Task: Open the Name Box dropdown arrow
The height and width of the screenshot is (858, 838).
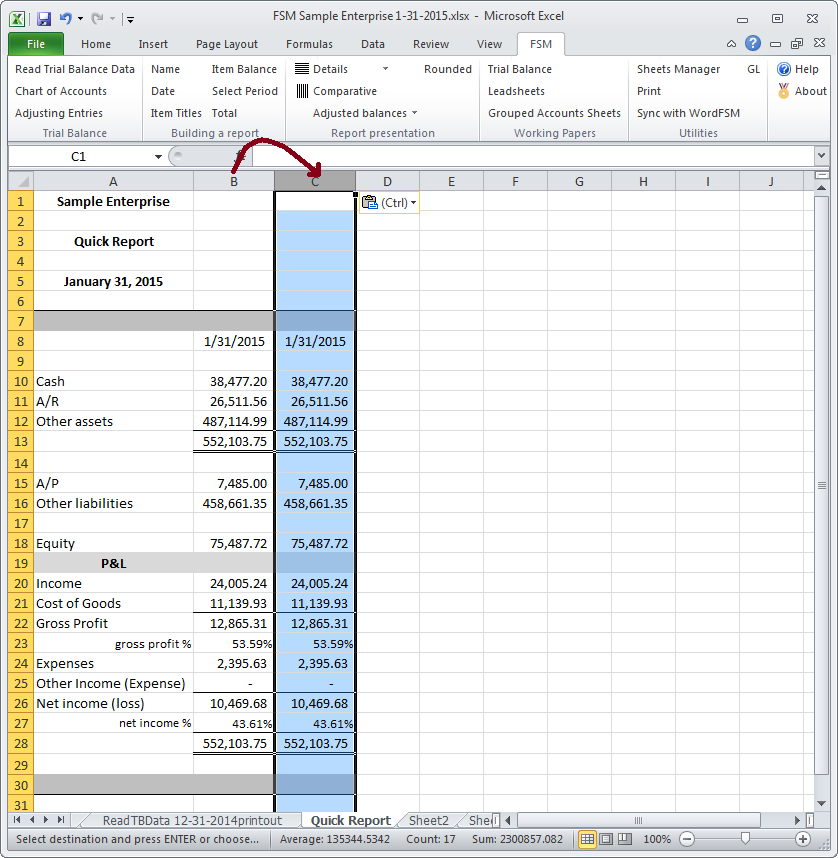Action: (158, 157)
